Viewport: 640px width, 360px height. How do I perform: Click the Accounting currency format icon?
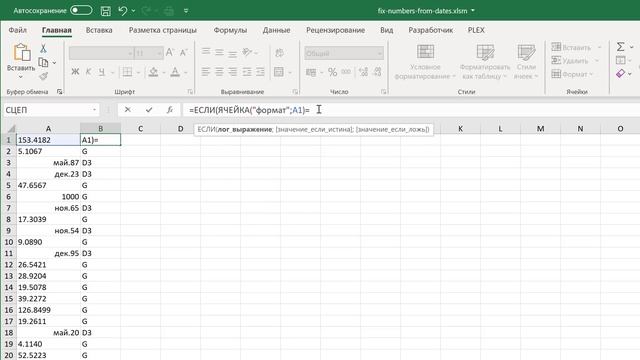coord(311,72)
